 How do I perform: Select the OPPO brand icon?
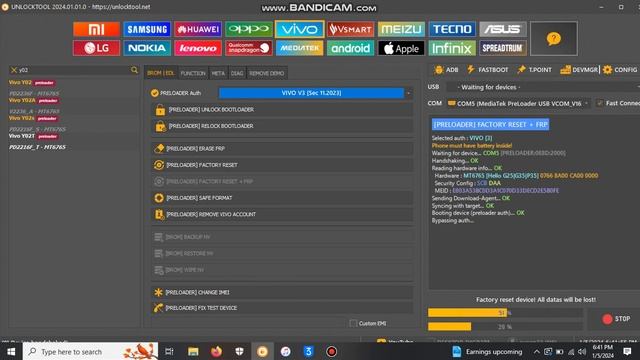[x=249, y=29]
